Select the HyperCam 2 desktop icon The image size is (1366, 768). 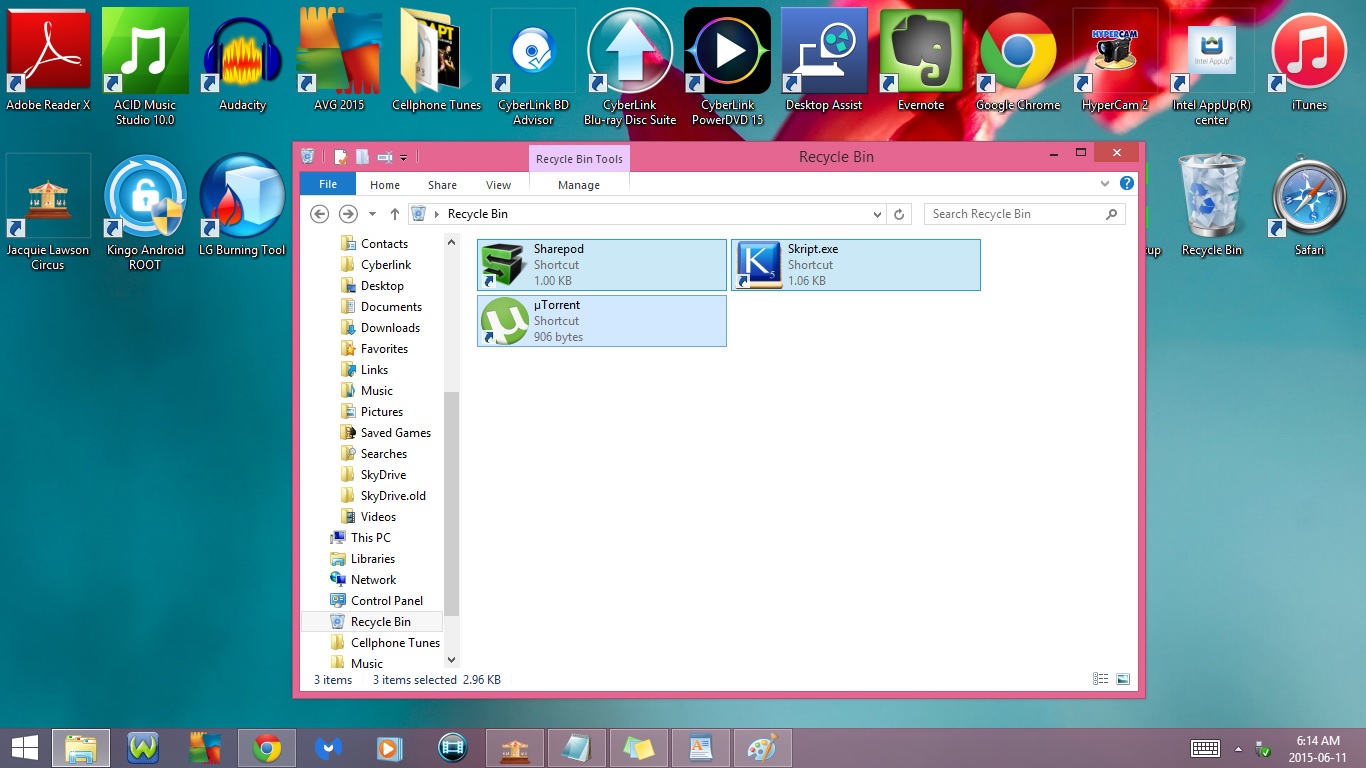click(x=1115, y=61)
